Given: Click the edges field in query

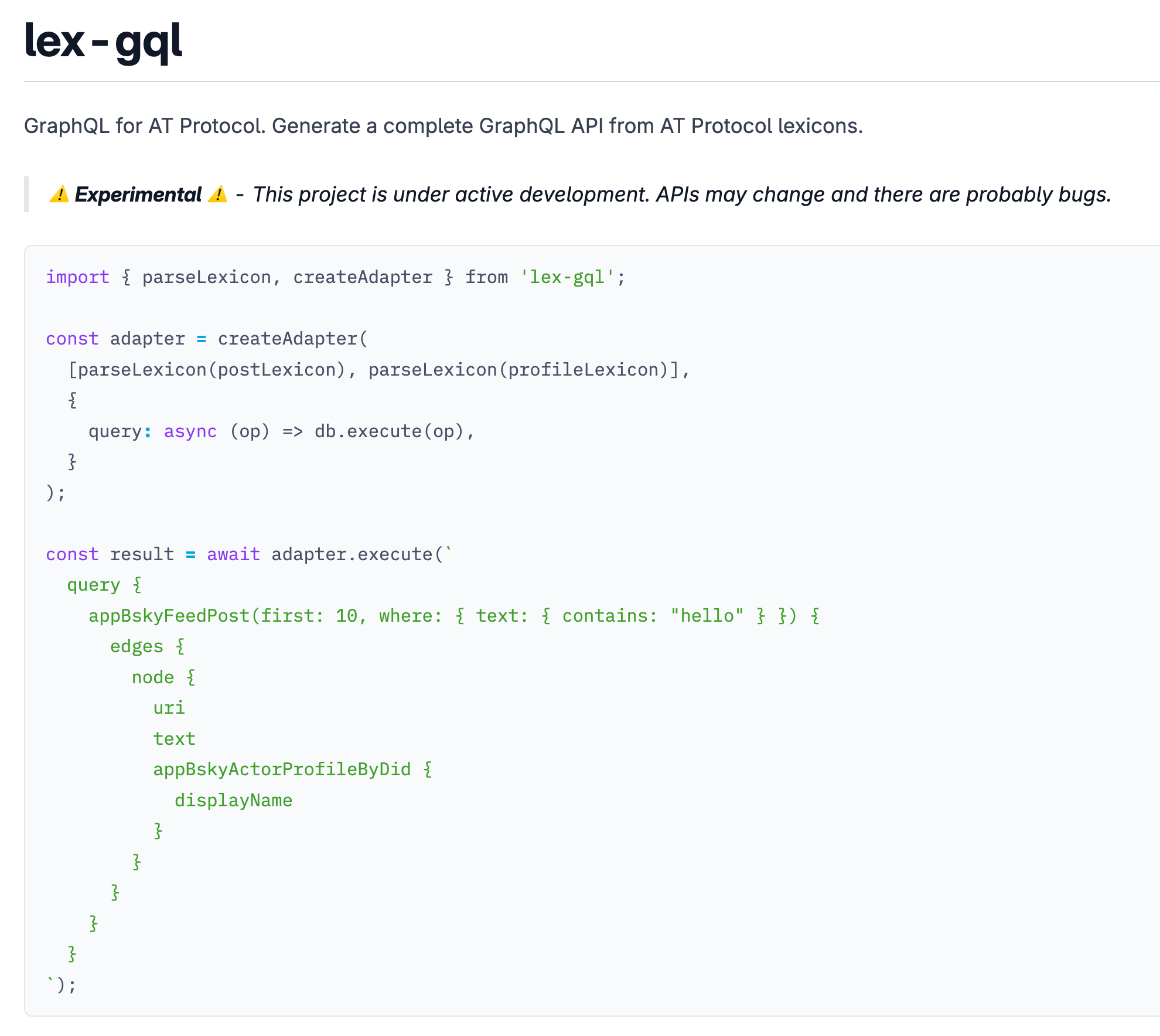Looking at the screenshot, I should [137, 646].
